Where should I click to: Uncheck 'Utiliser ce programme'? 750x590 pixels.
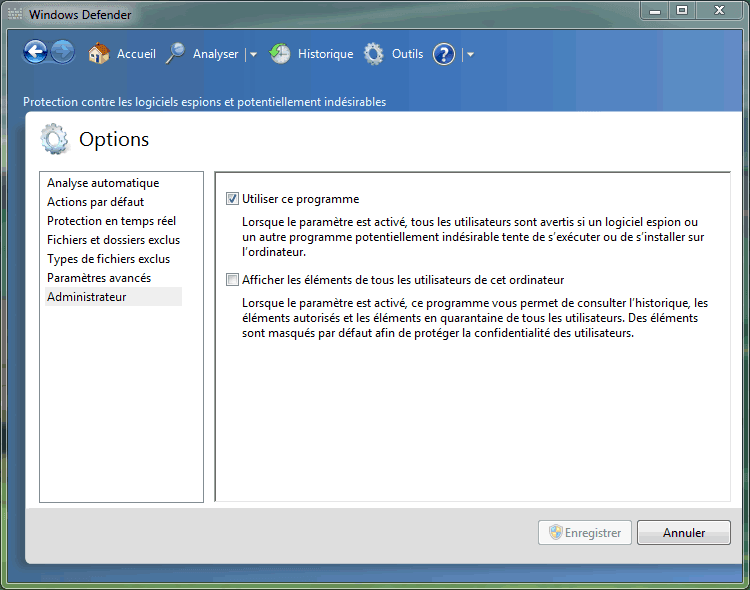[232, 199]
